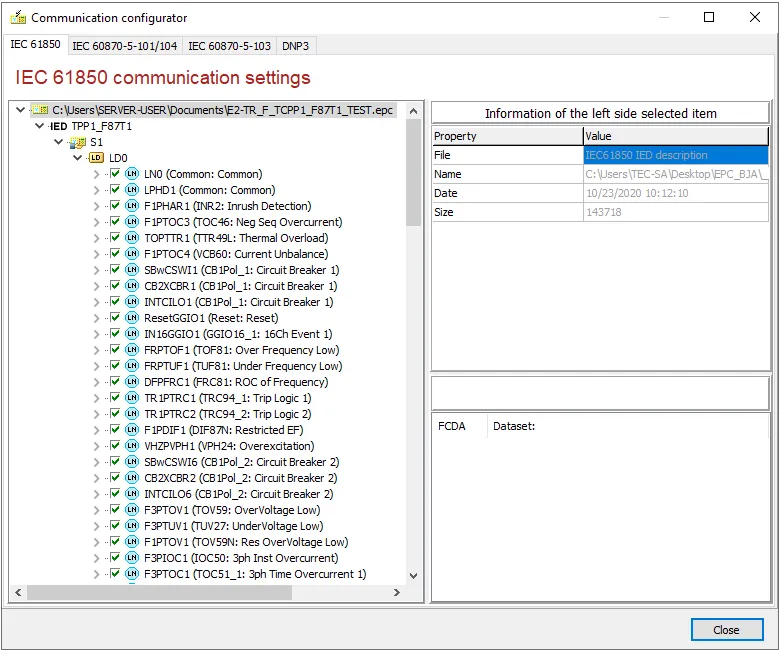Toggle the F3PIOC1 3ph Inst Overcurrent checkbox

coord(115,558)
